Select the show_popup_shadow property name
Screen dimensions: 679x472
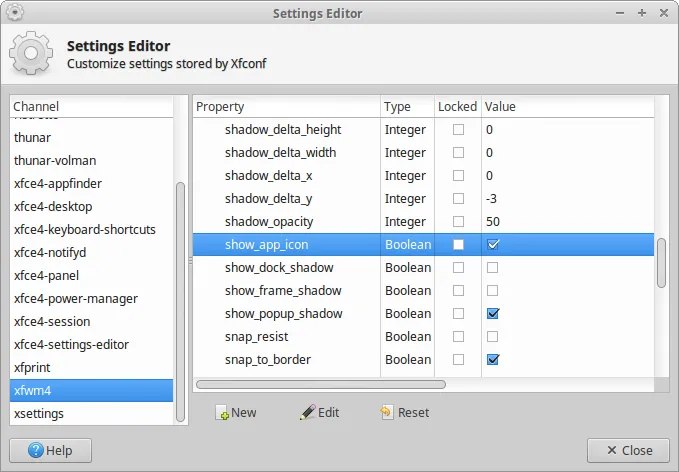click(284, 314)
